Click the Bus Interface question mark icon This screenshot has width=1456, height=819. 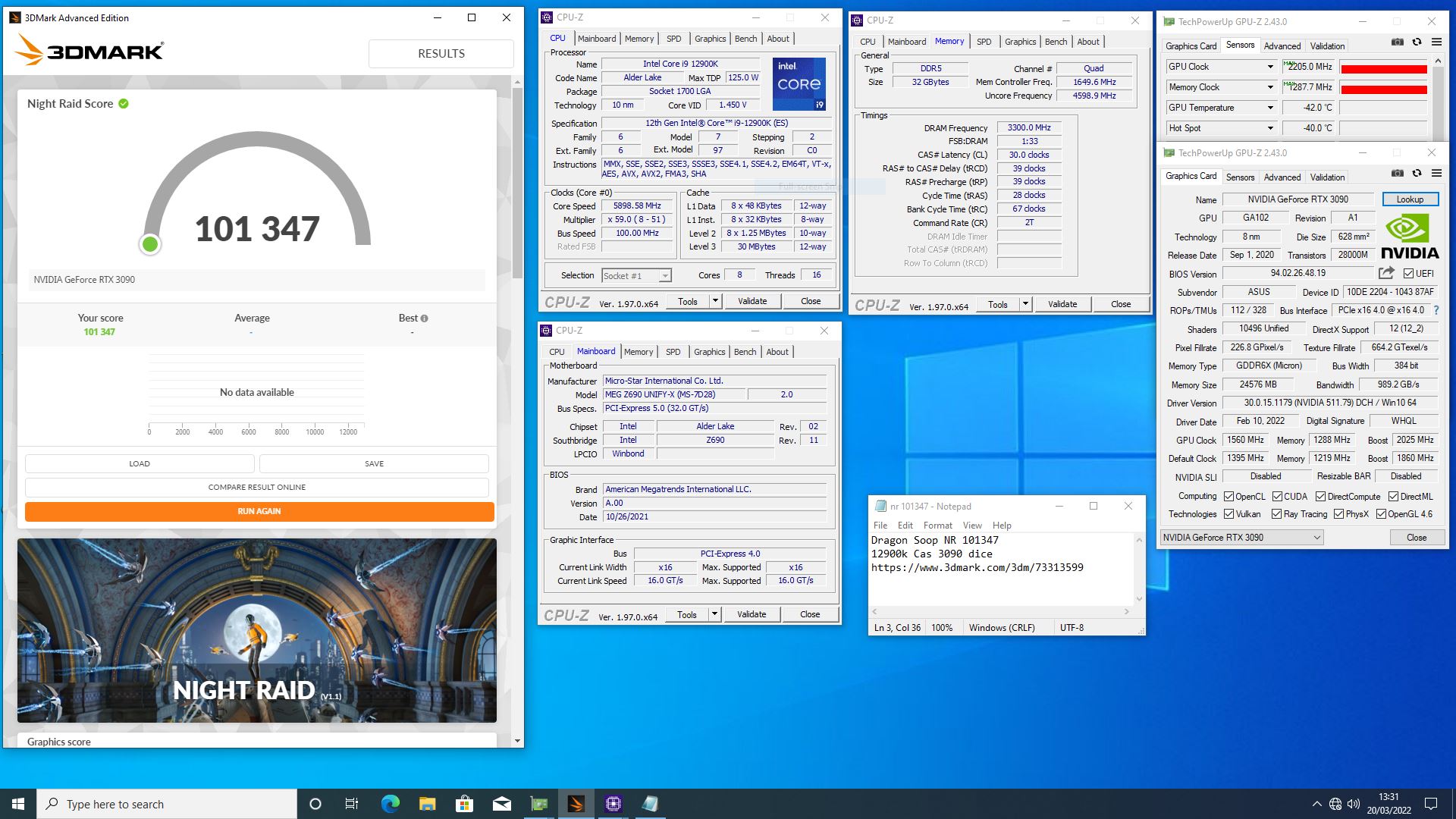(1436, 310)
